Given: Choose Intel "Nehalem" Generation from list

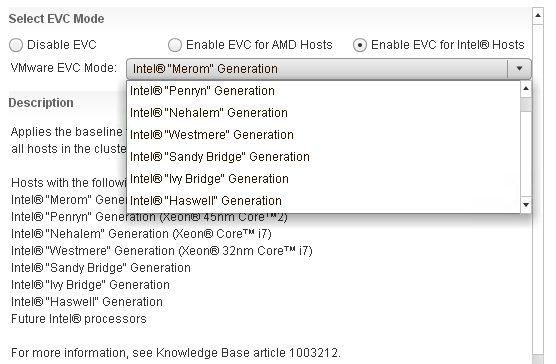Looking at the screenshot, I should 323,113.
